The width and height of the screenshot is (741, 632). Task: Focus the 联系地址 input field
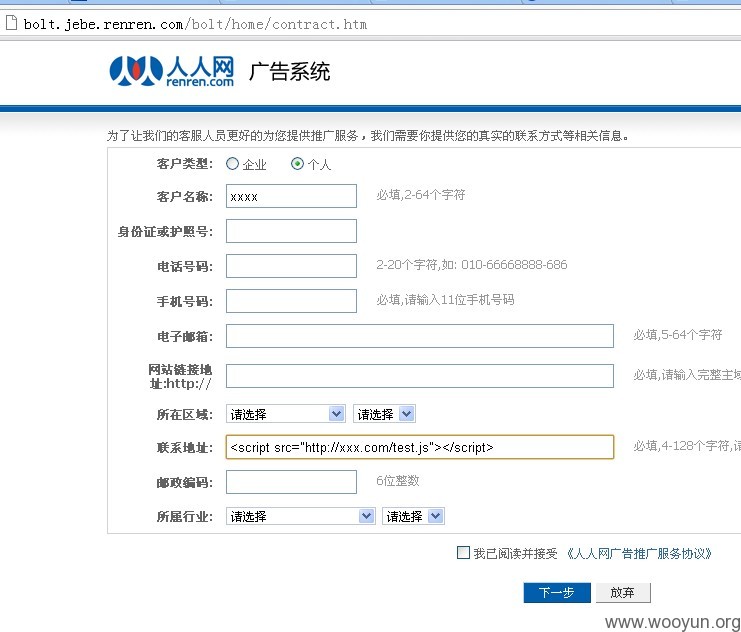(420, 447)
